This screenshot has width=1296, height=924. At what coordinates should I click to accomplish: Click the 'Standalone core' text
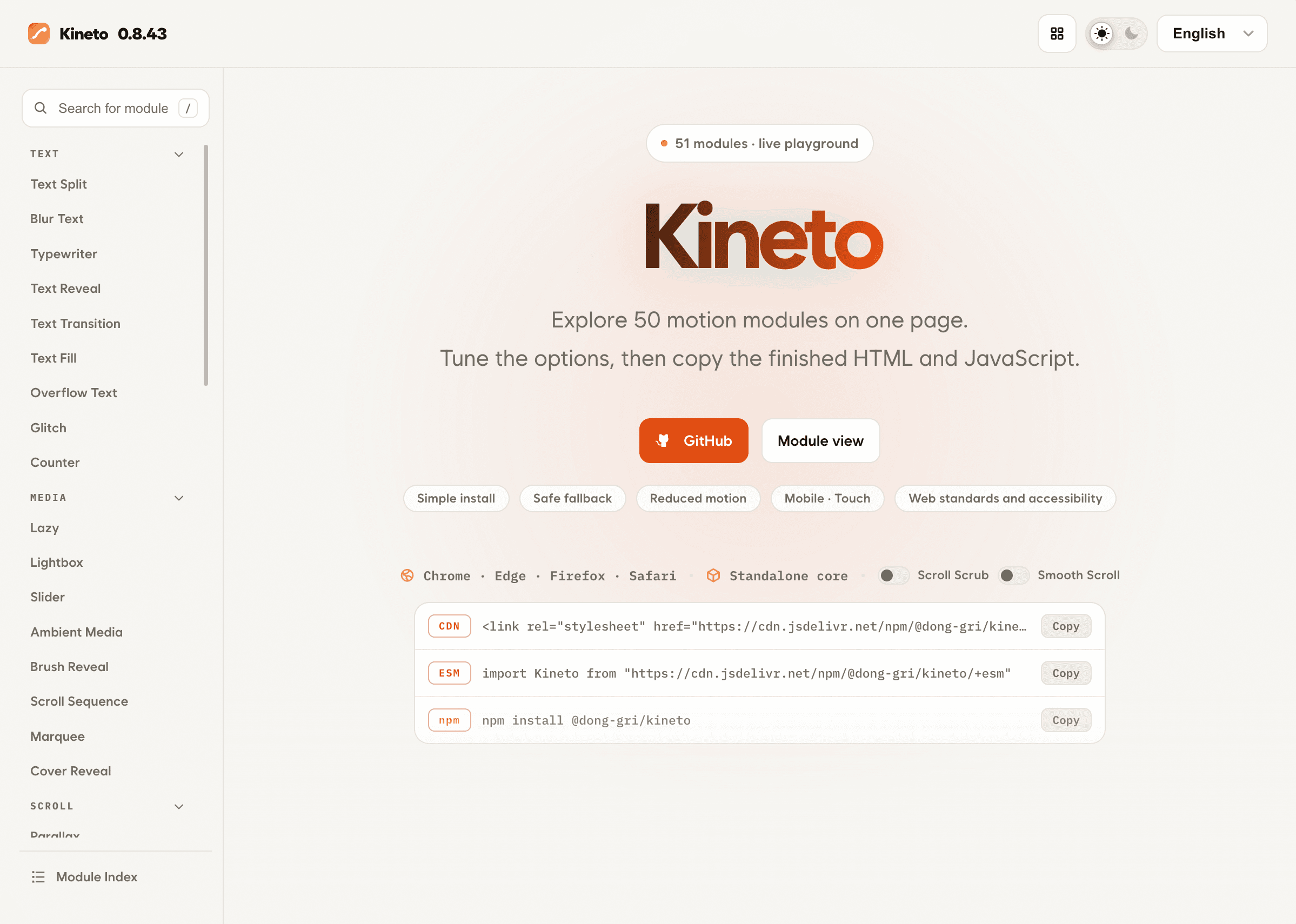(789, 576)
